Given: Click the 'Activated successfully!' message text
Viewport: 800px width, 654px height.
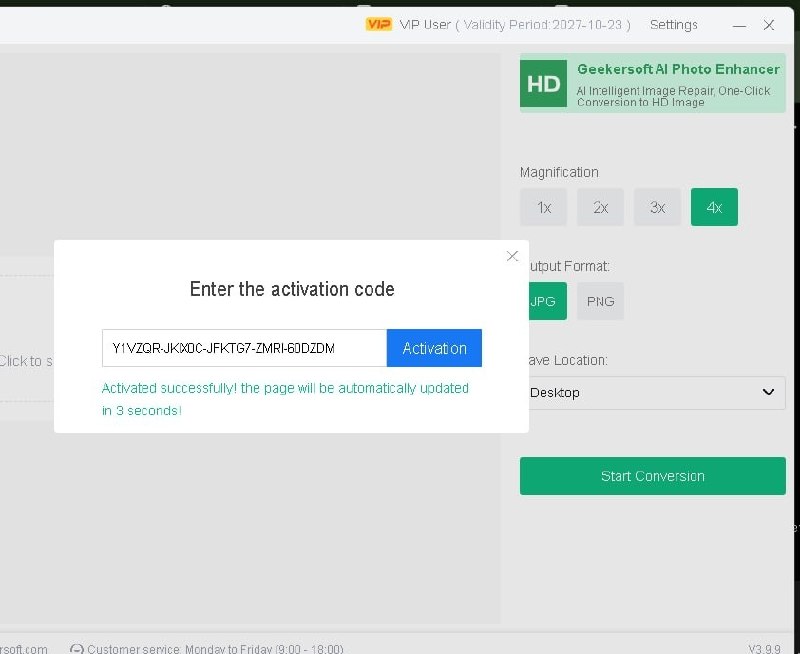Looking at the screenshot, I should [285, 399].
